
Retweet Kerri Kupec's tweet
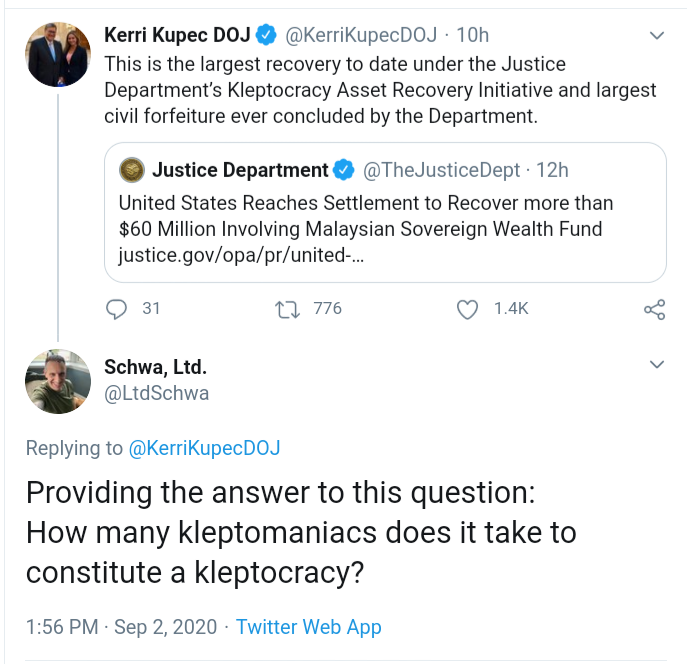(286, 309)
